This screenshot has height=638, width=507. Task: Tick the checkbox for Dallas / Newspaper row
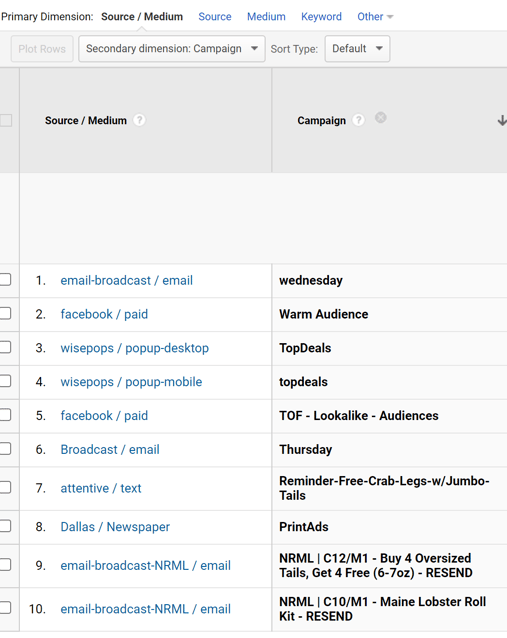[x=5, y=526]
